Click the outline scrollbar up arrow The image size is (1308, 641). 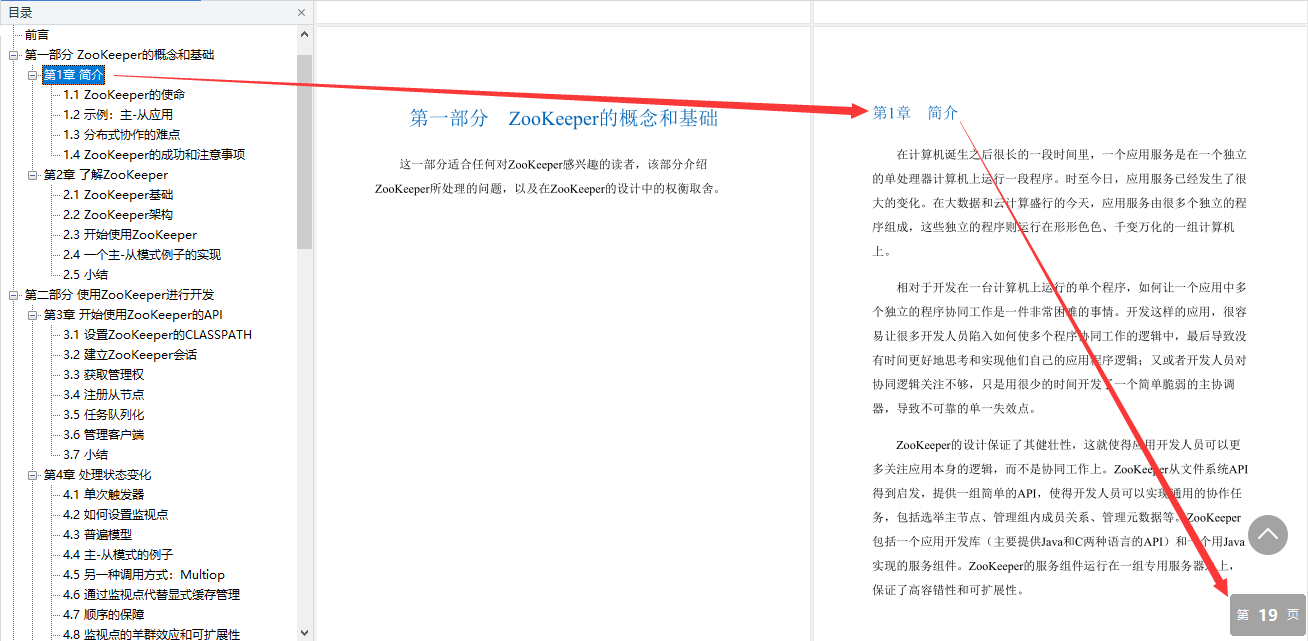(305, 33)
